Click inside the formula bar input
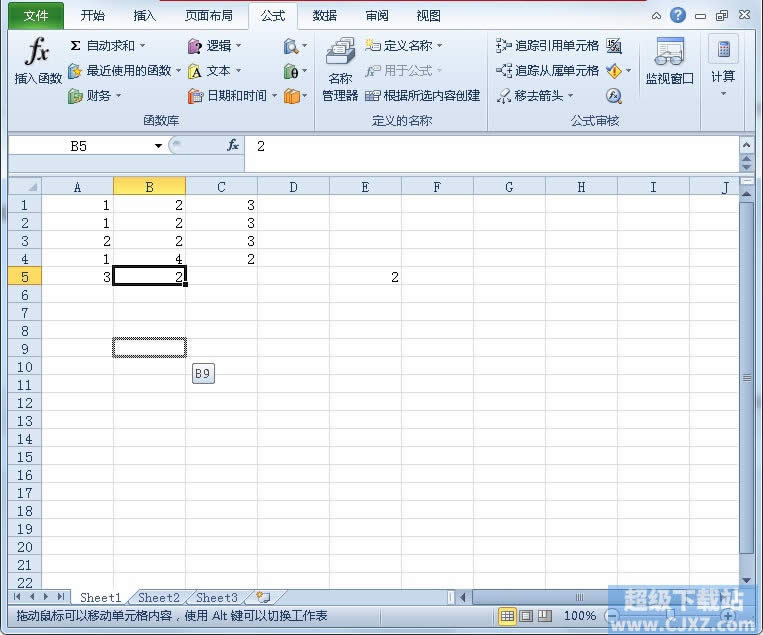763x635 pixels. (x=491, y=153)
